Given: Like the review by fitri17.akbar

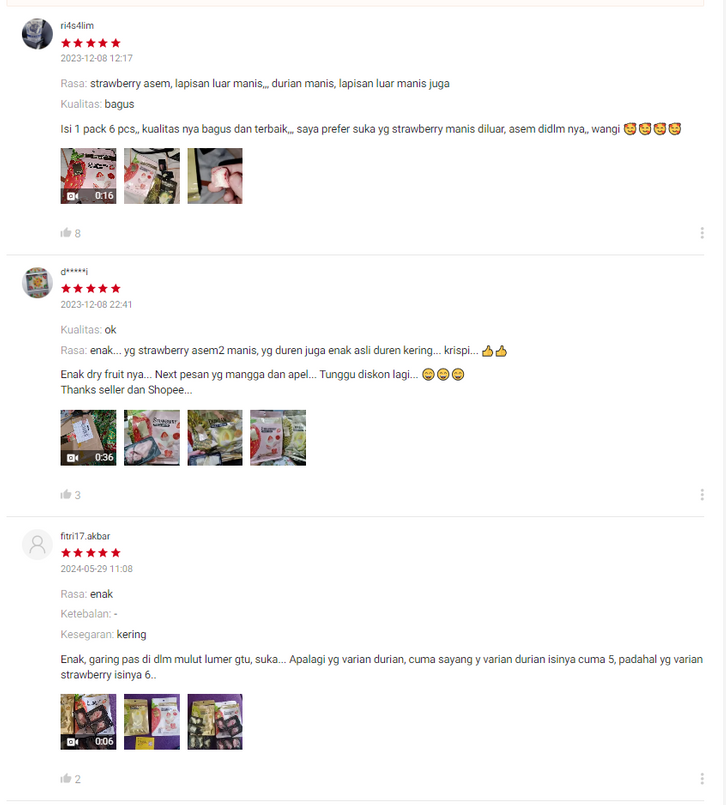Looking at the screenshot, I should pyautogui.click(x=66, y=779).
